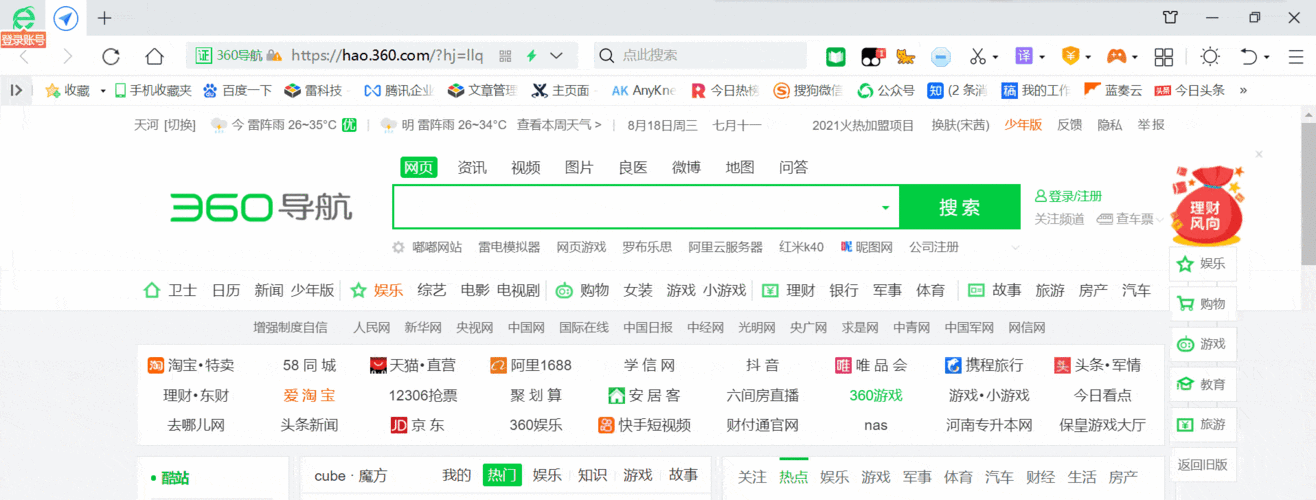This screenshot has width=1316, height=500.
Task: Click the QR code icon in address bar
Action: (x=505, y=56)
